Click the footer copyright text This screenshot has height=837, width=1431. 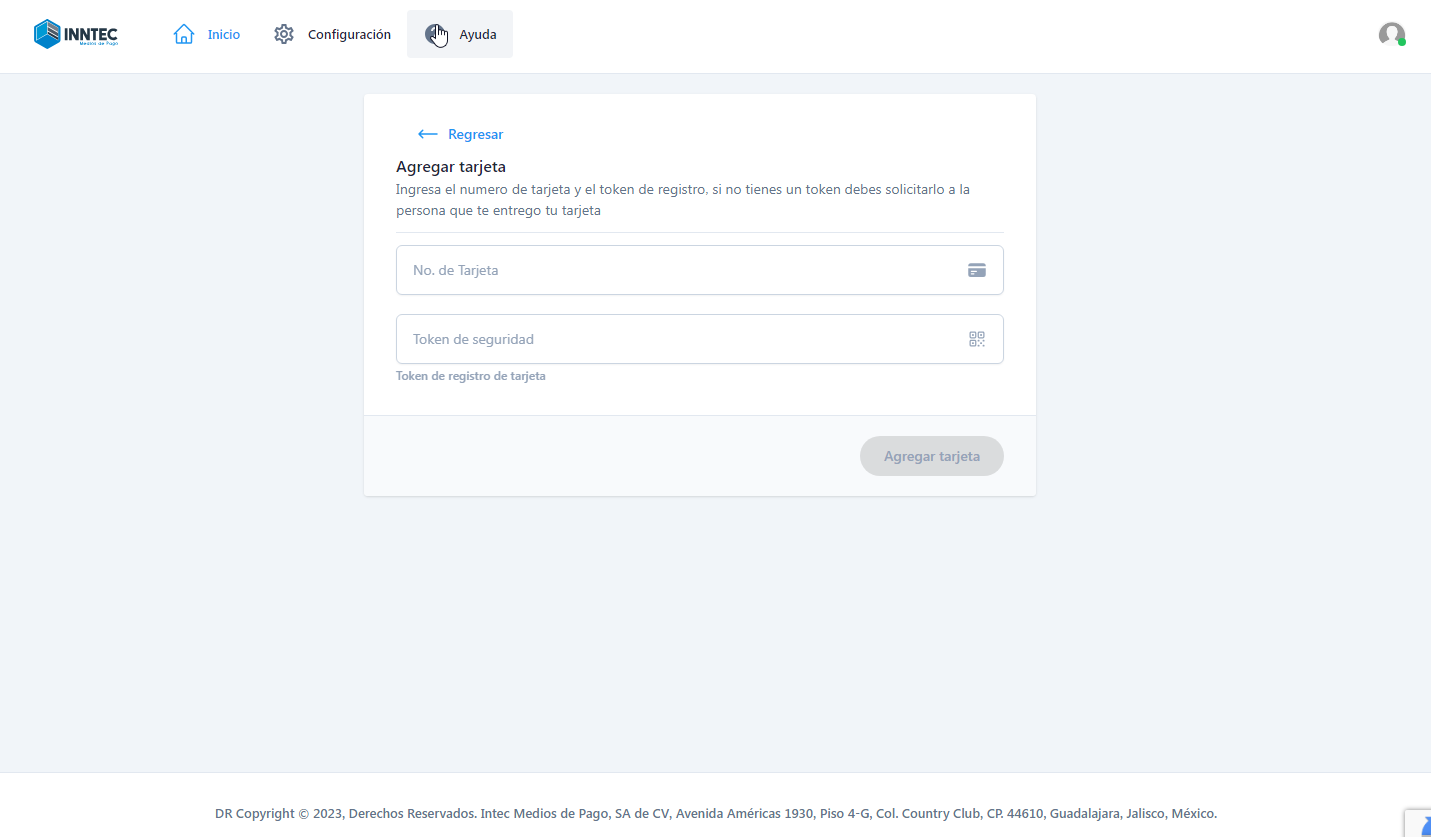coord(715,813)
